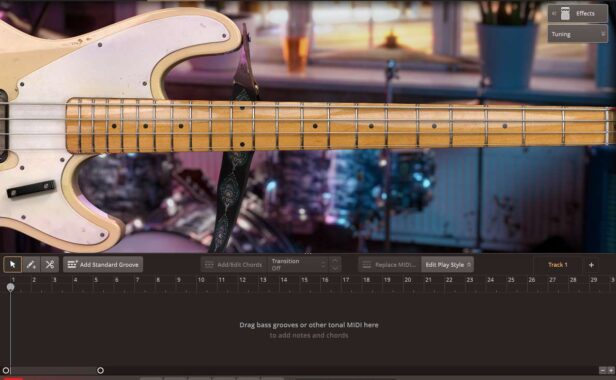Viewport: 616px width, 380px height.
Task: Click the playhead marker at bar 1
Action: (x=11, y=288)
